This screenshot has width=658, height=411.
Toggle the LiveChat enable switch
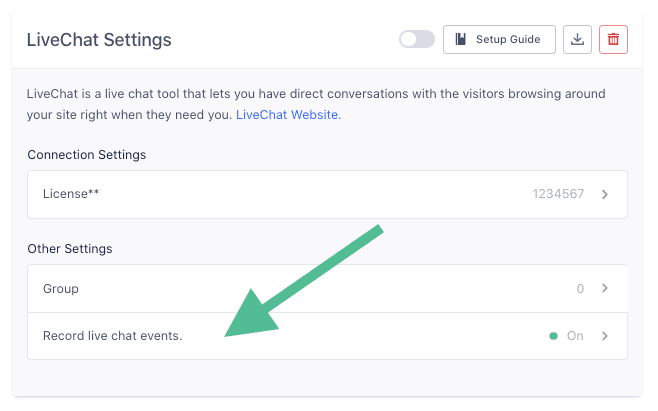click(416, 40)
